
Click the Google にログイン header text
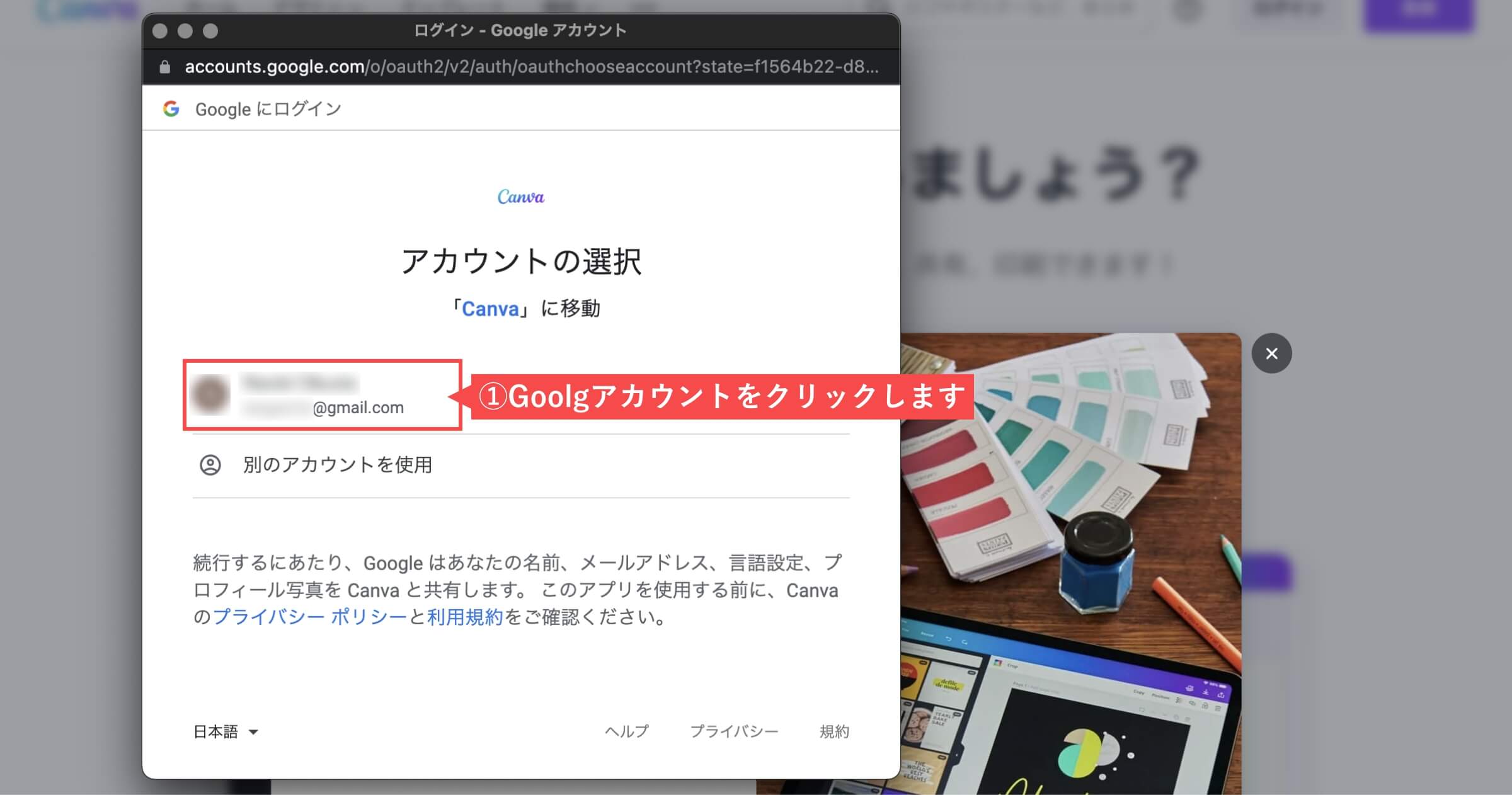268,109
